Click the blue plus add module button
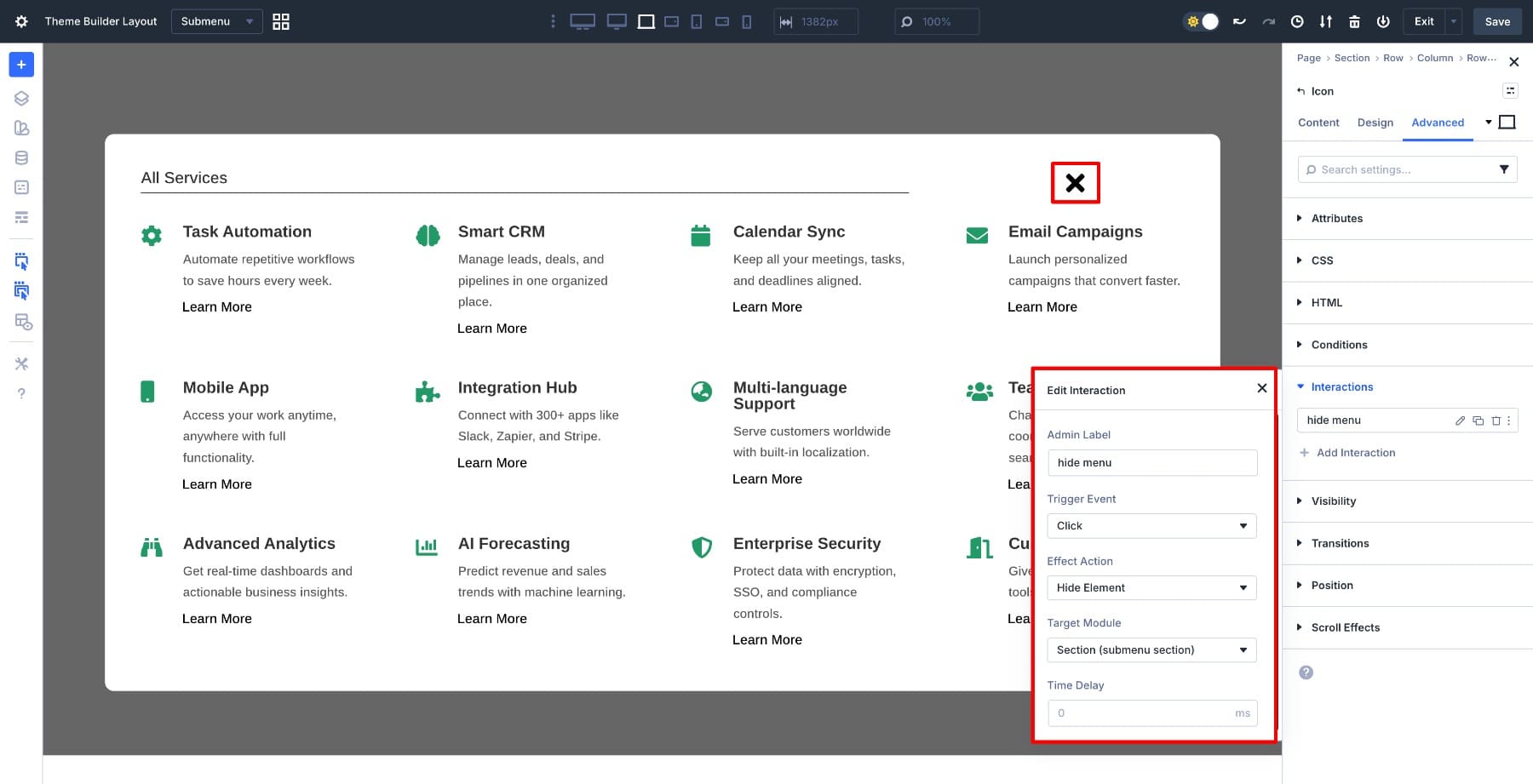The image size is (1533, 784). coord(21,65)
